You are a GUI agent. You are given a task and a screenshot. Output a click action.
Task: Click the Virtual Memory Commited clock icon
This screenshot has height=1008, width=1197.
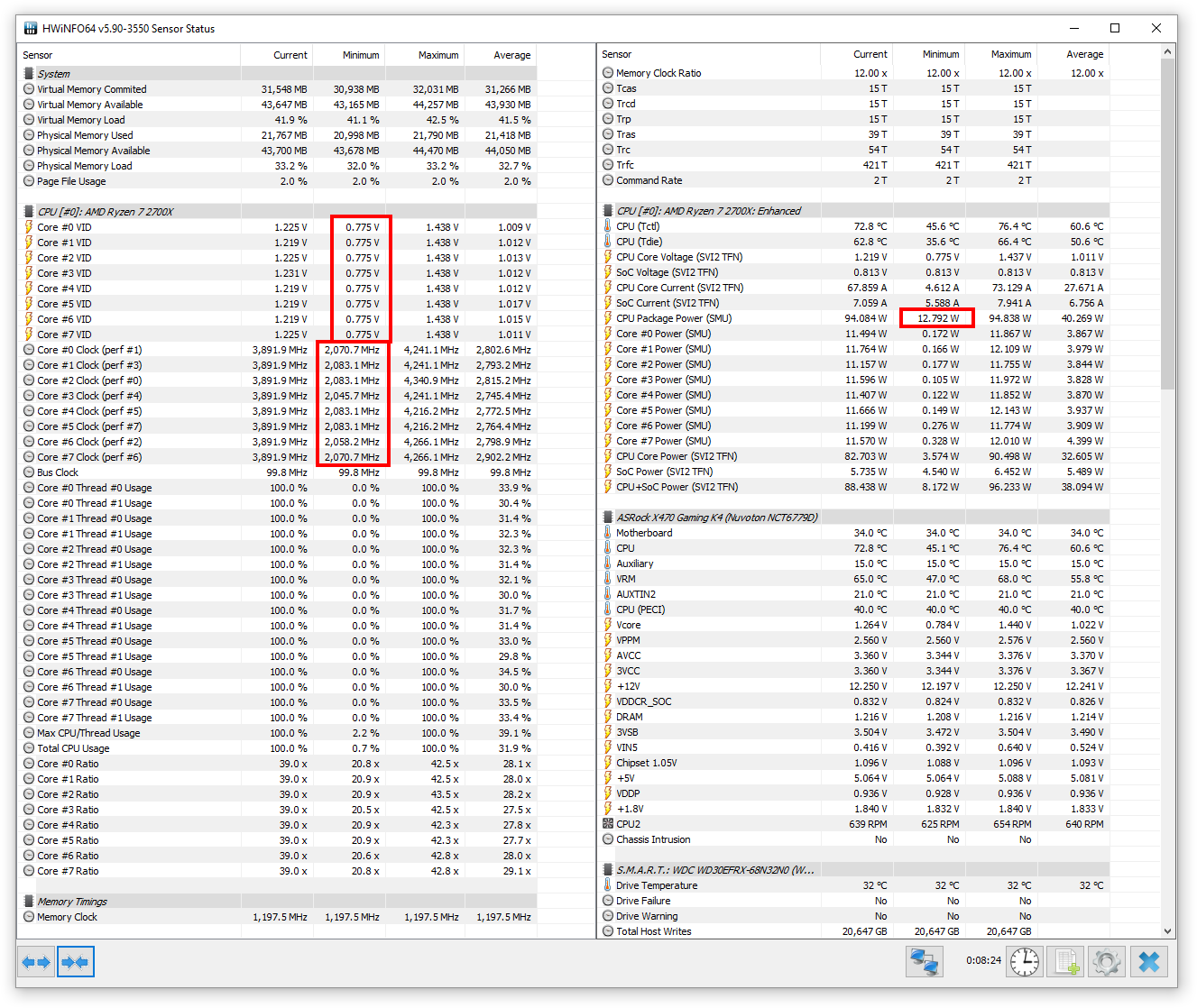(29, 89)
